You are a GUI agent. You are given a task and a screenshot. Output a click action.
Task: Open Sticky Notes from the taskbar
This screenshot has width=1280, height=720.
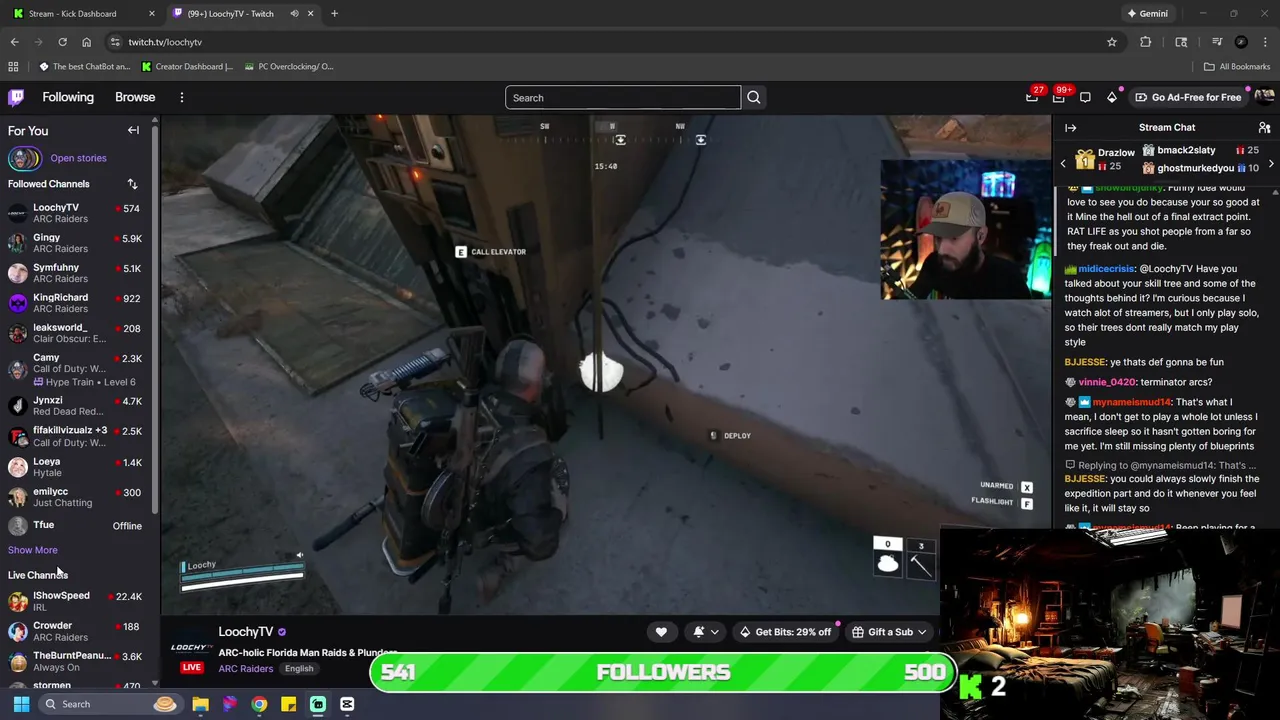coord(288,704)
